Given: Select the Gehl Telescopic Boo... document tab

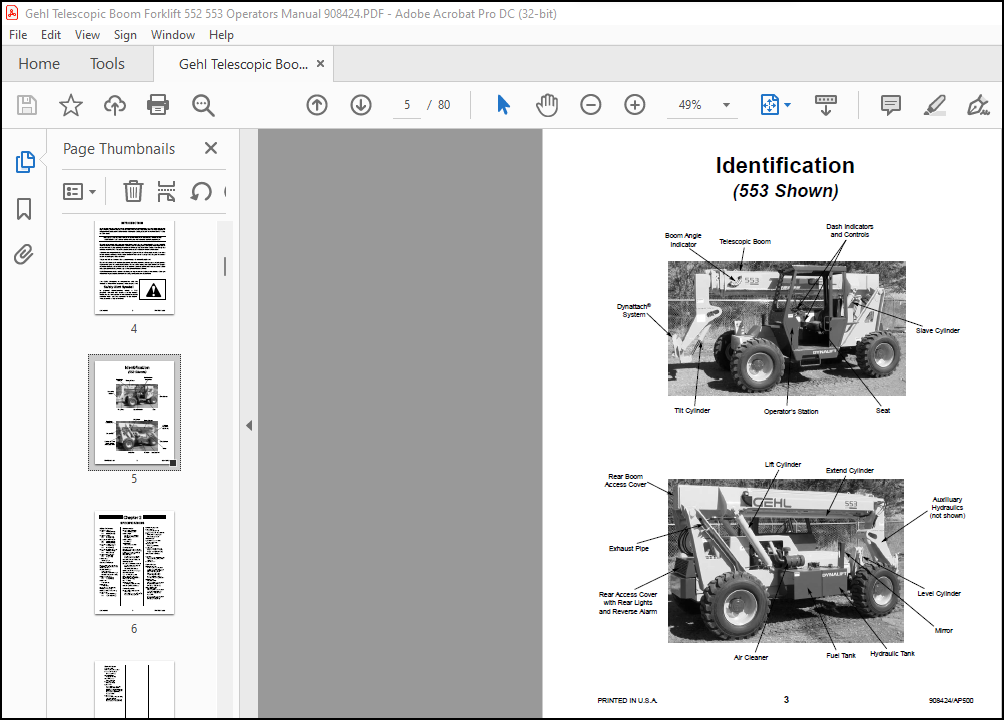Looking at the screenshot, I should click(243, 64).
